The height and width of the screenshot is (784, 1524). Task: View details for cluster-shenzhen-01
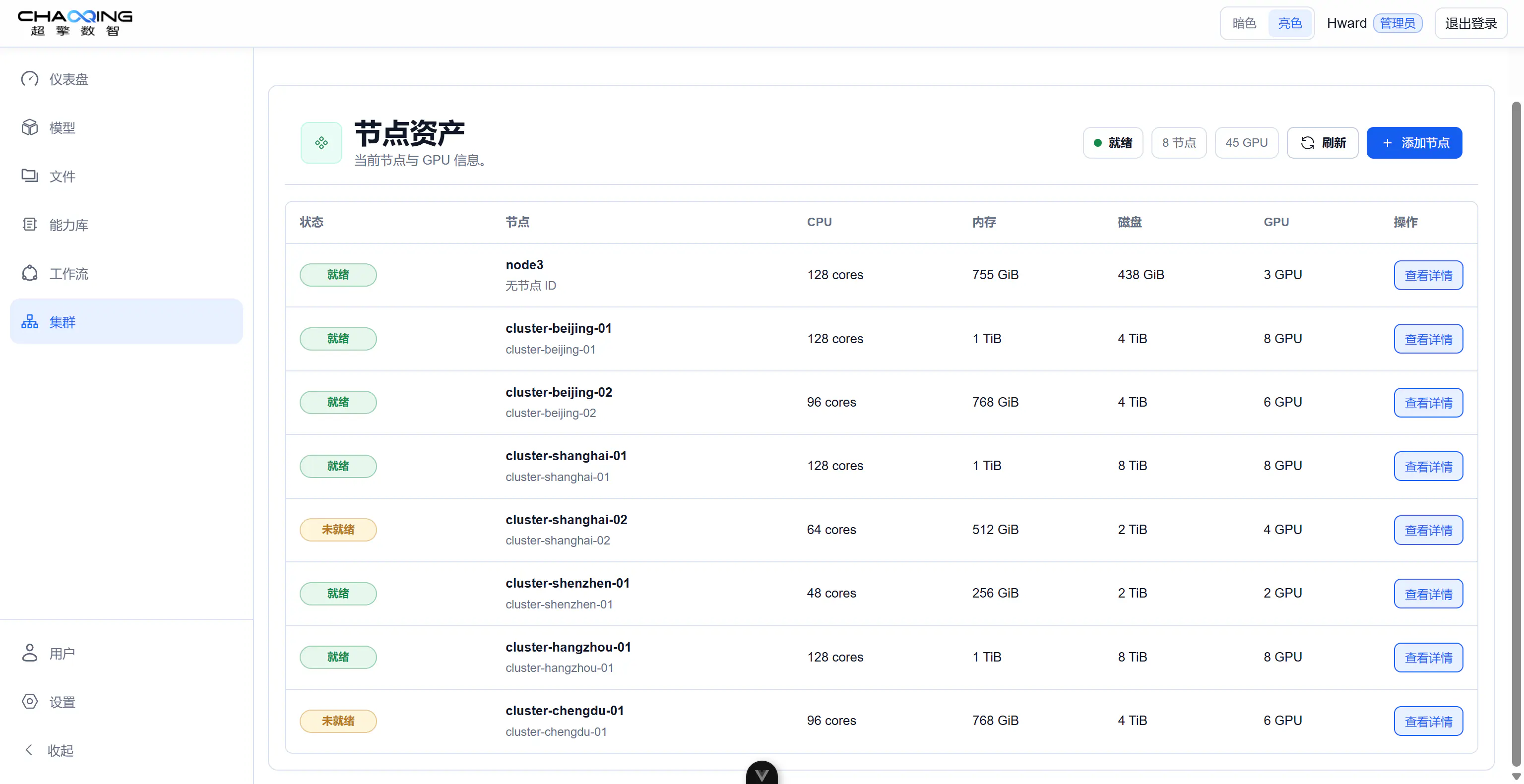click(x=1428, y=594)
